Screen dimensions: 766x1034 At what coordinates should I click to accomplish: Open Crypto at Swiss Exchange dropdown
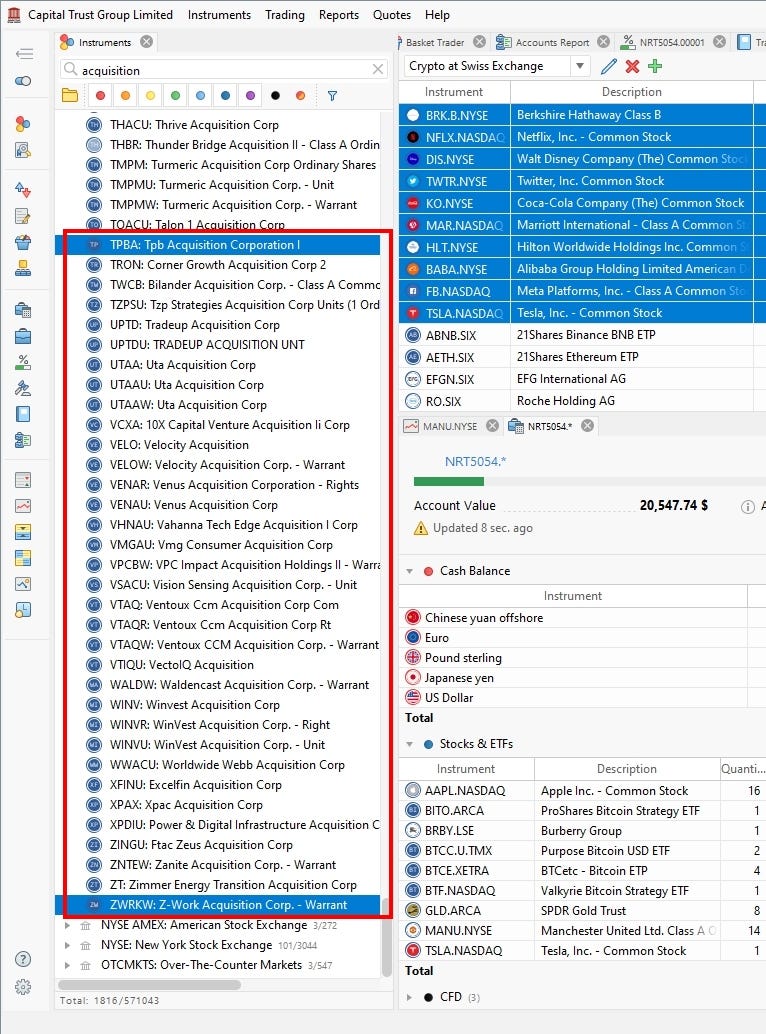tap(579, 66)
